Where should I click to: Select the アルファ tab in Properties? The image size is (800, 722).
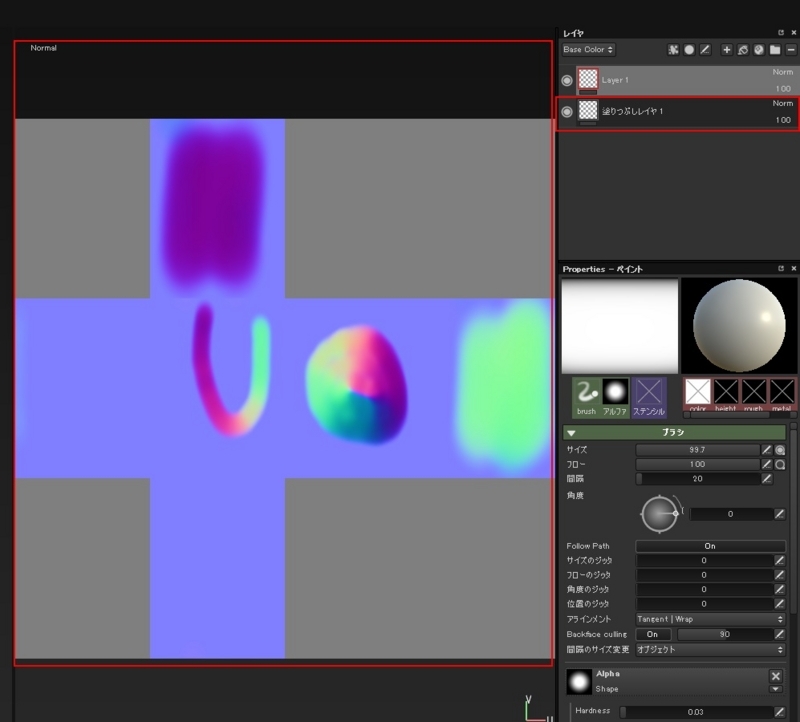pyautogui.click(x=615, y=397)
